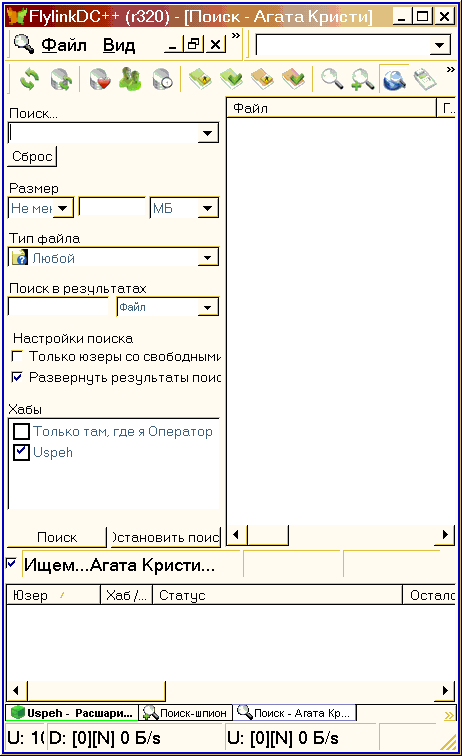The width and height of the screenshot is (462, 756).
Task: Switch to Поиск-шпион tab
Action: coord(186,713)
